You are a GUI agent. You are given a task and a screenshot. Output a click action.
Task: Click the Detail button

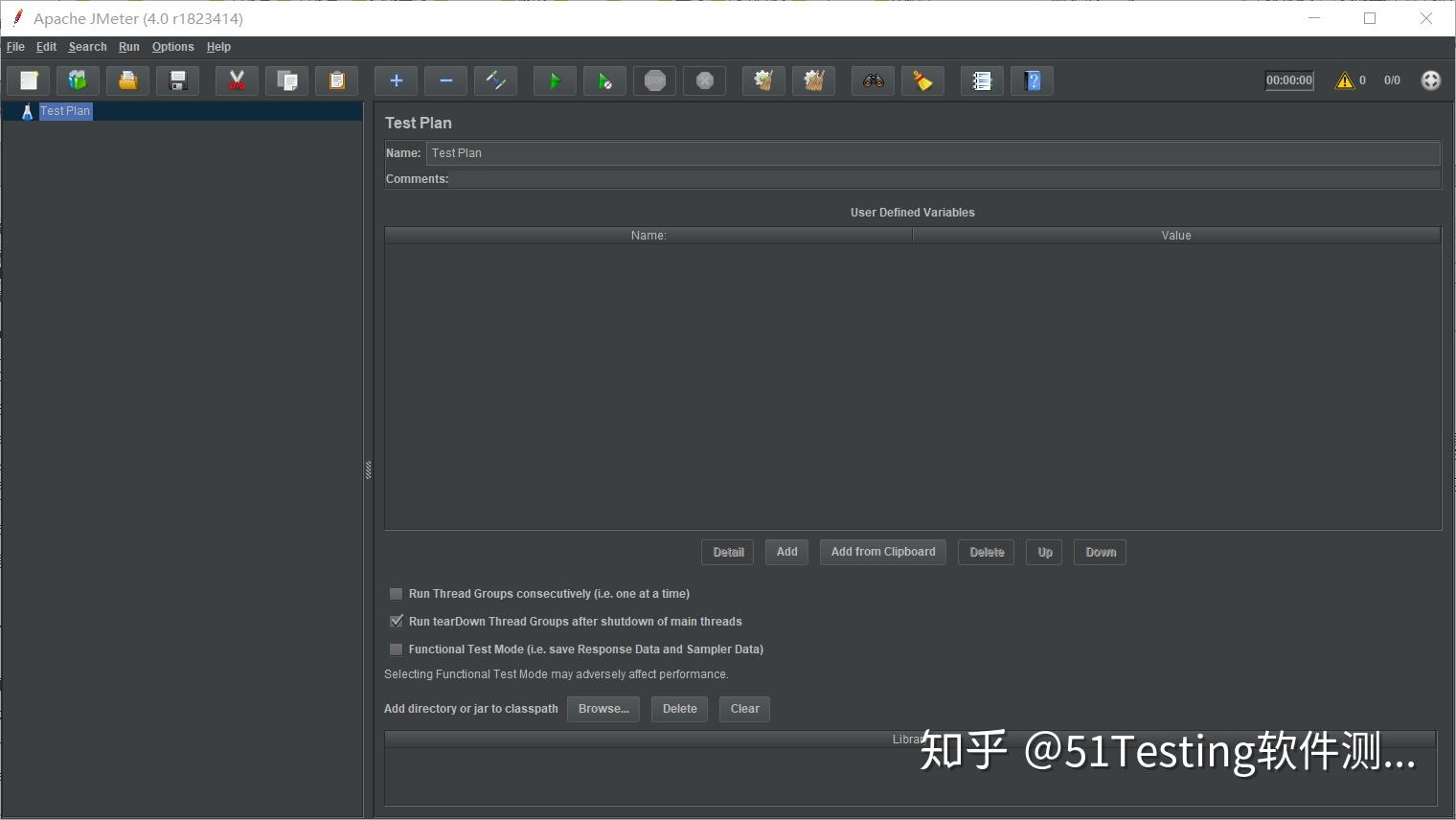click(x=728, y=552)
